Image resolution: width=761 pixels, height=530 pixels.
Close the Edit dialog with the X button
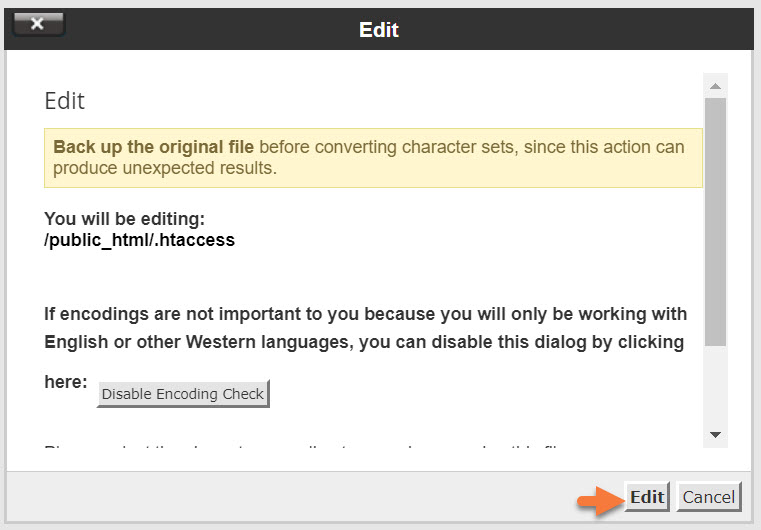tap(37, 24)
